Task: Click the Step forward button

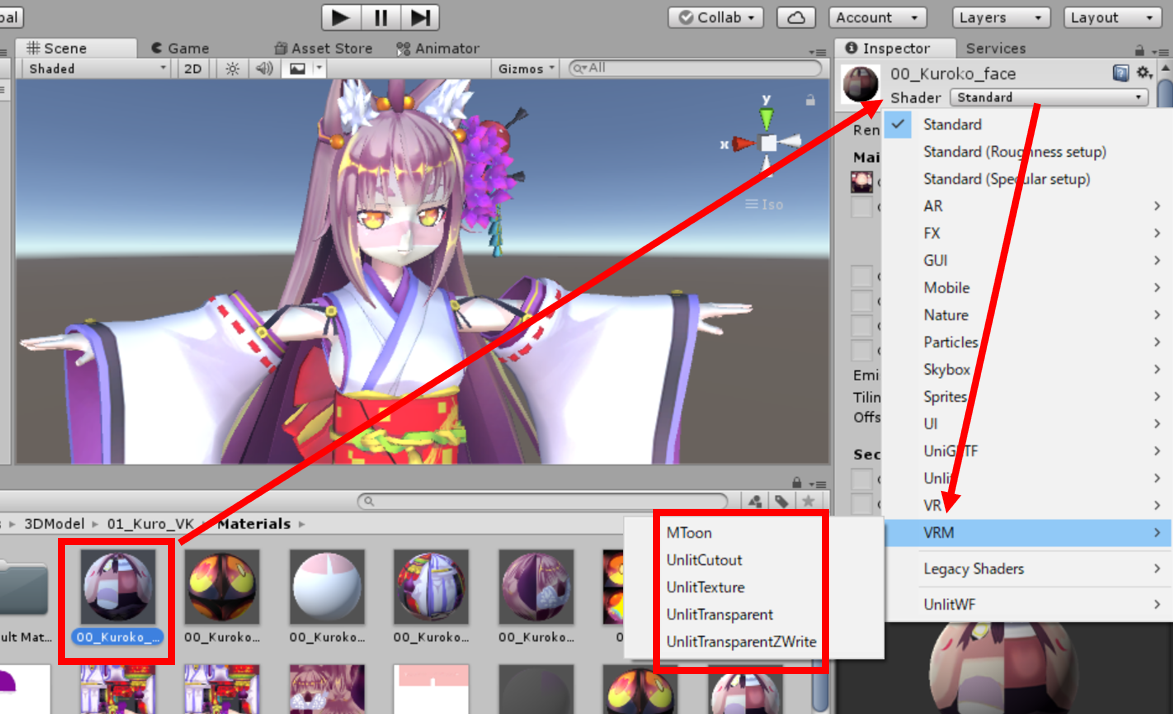Action: click(420, 17)
